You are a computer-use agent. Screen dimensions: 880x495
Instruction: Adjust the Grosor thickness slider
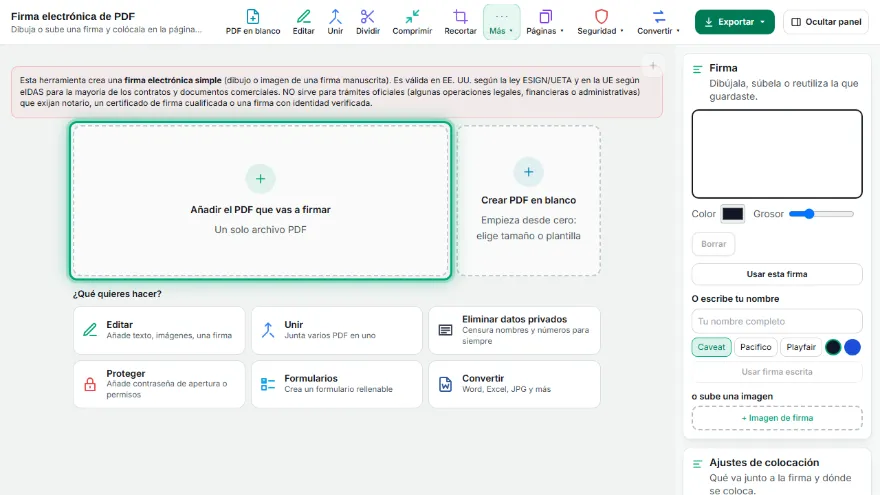point(821,214)
